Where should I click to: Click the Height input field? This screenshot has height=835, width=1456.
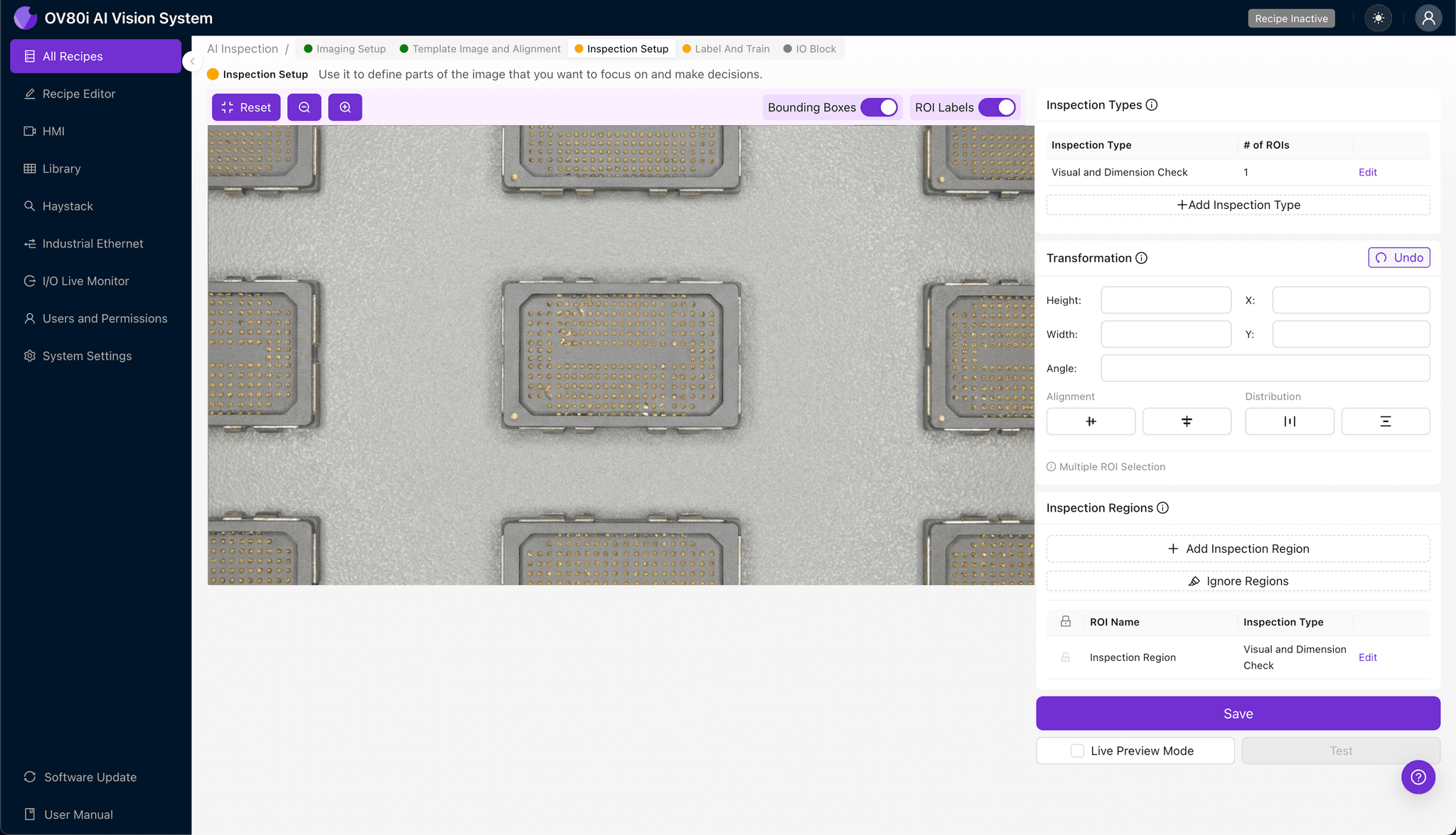tap(1165, 300)
